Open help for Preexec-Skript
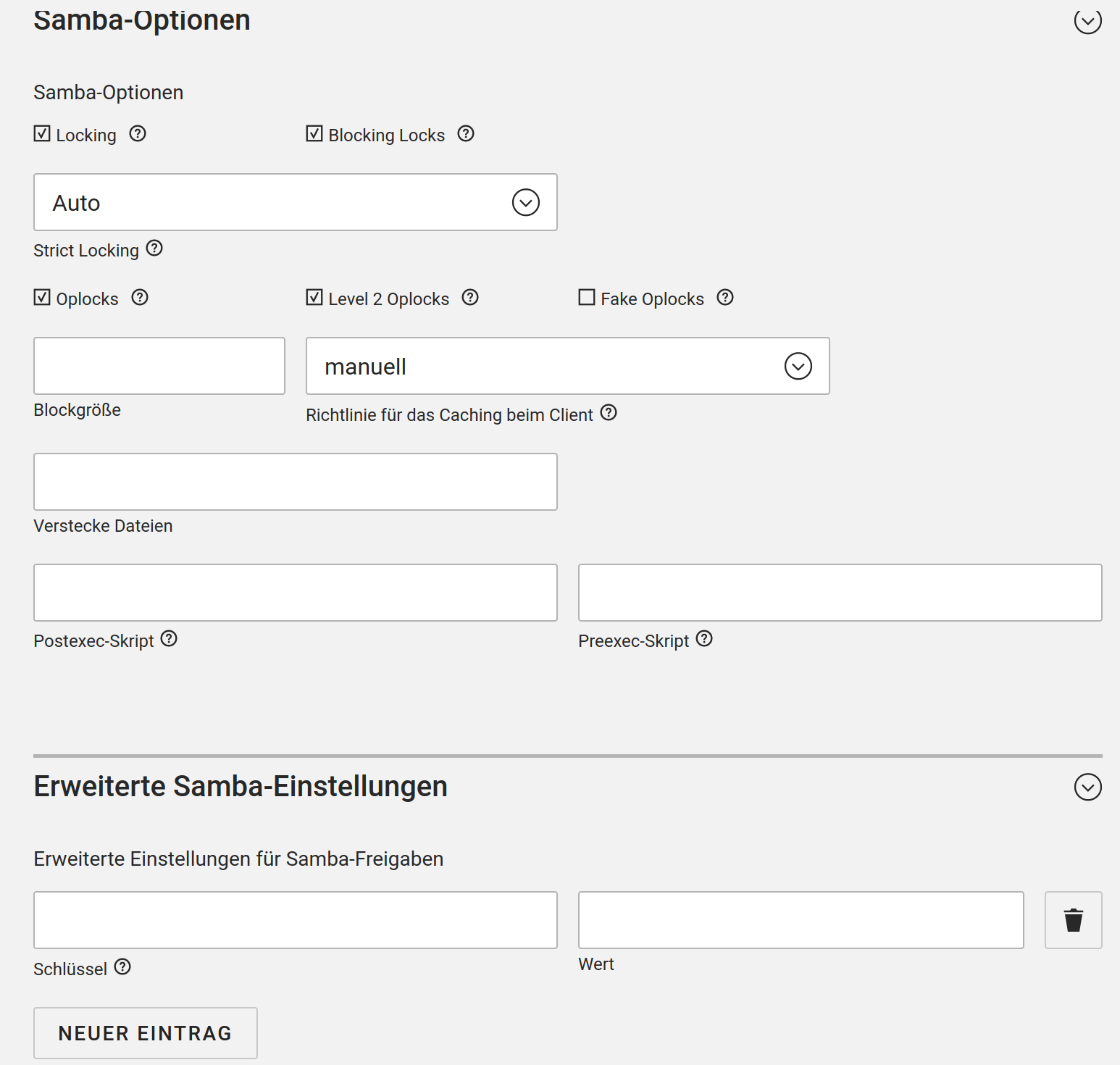The width and height of the screenshot is (1120, 1065). pos(704,638)
